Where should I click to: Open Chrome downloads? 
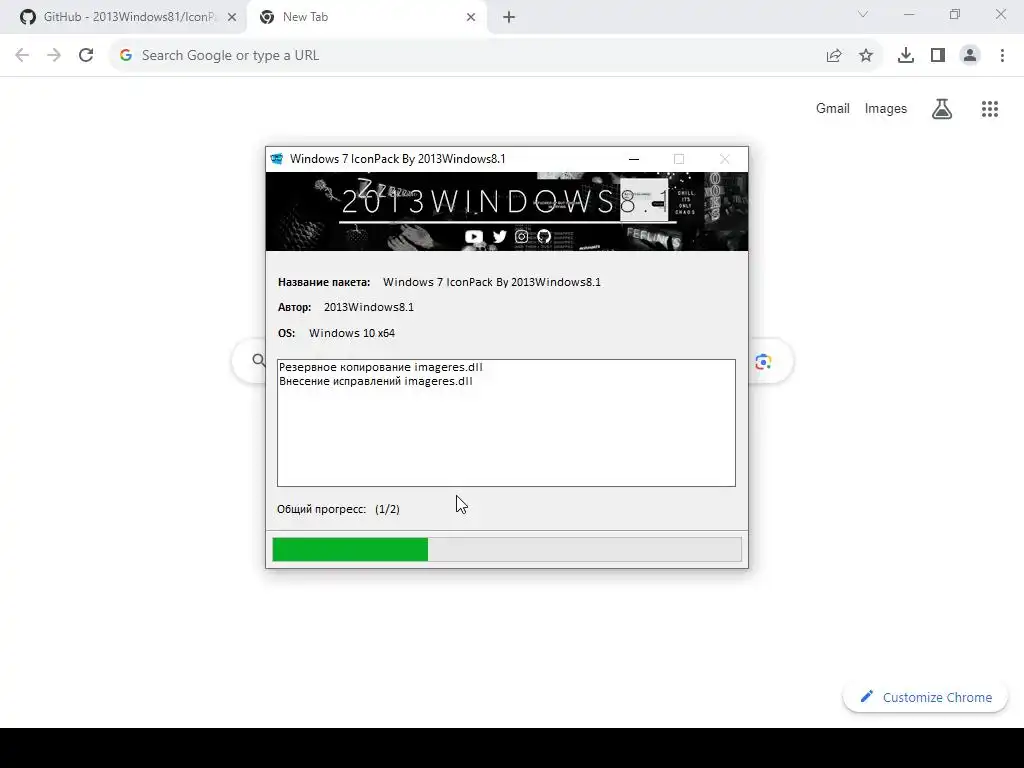pyautogui.click(x=905, y=55)
